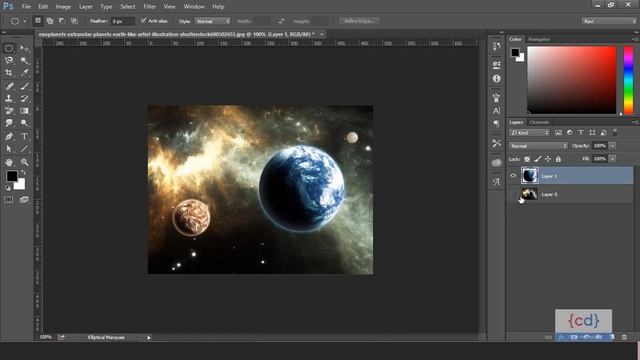Pick a color in the red color field

571,80
